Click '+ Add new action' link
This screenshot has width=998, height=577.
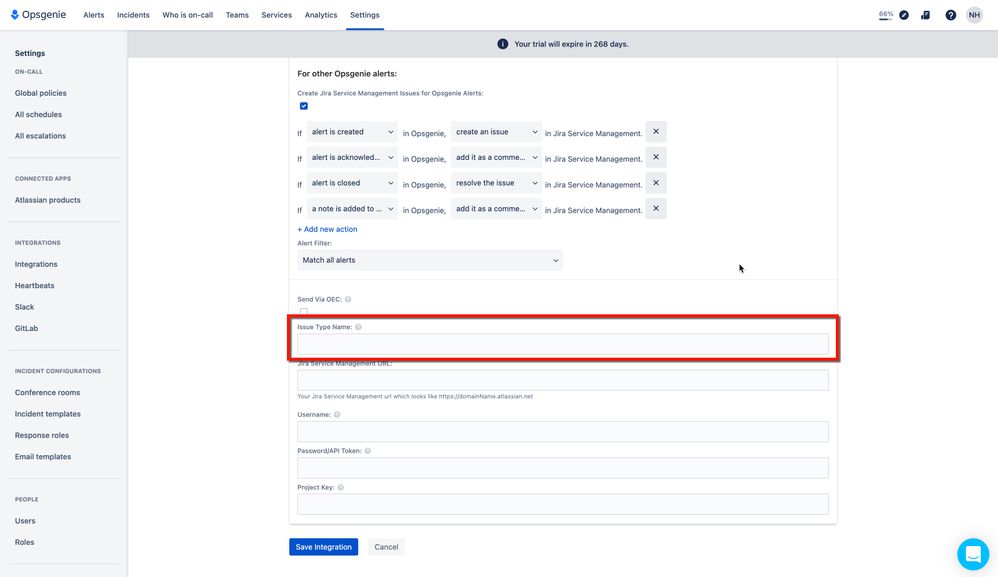tap(327, 229)
